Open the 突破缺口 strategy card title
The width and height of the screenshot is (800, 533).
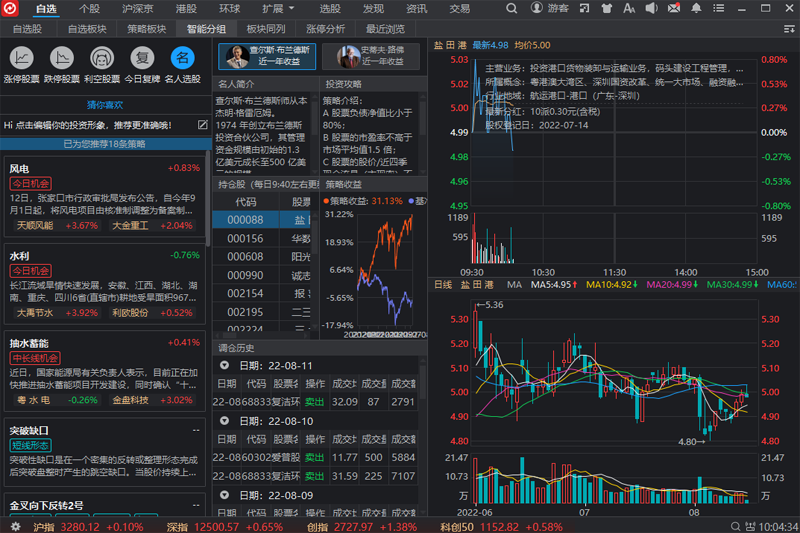click(29, 430)
